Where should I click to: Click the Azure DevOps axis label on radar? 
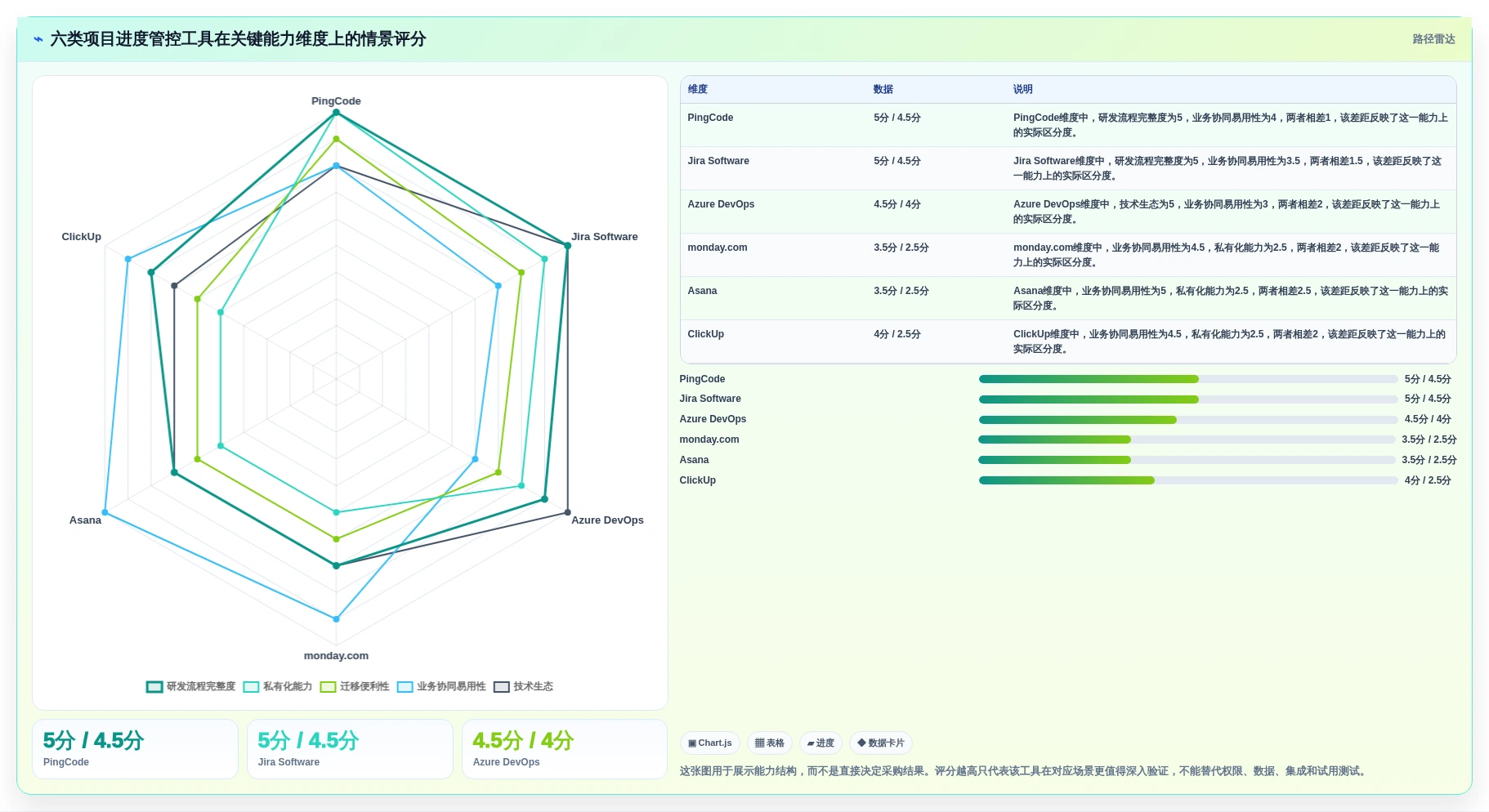coord(607,520)
